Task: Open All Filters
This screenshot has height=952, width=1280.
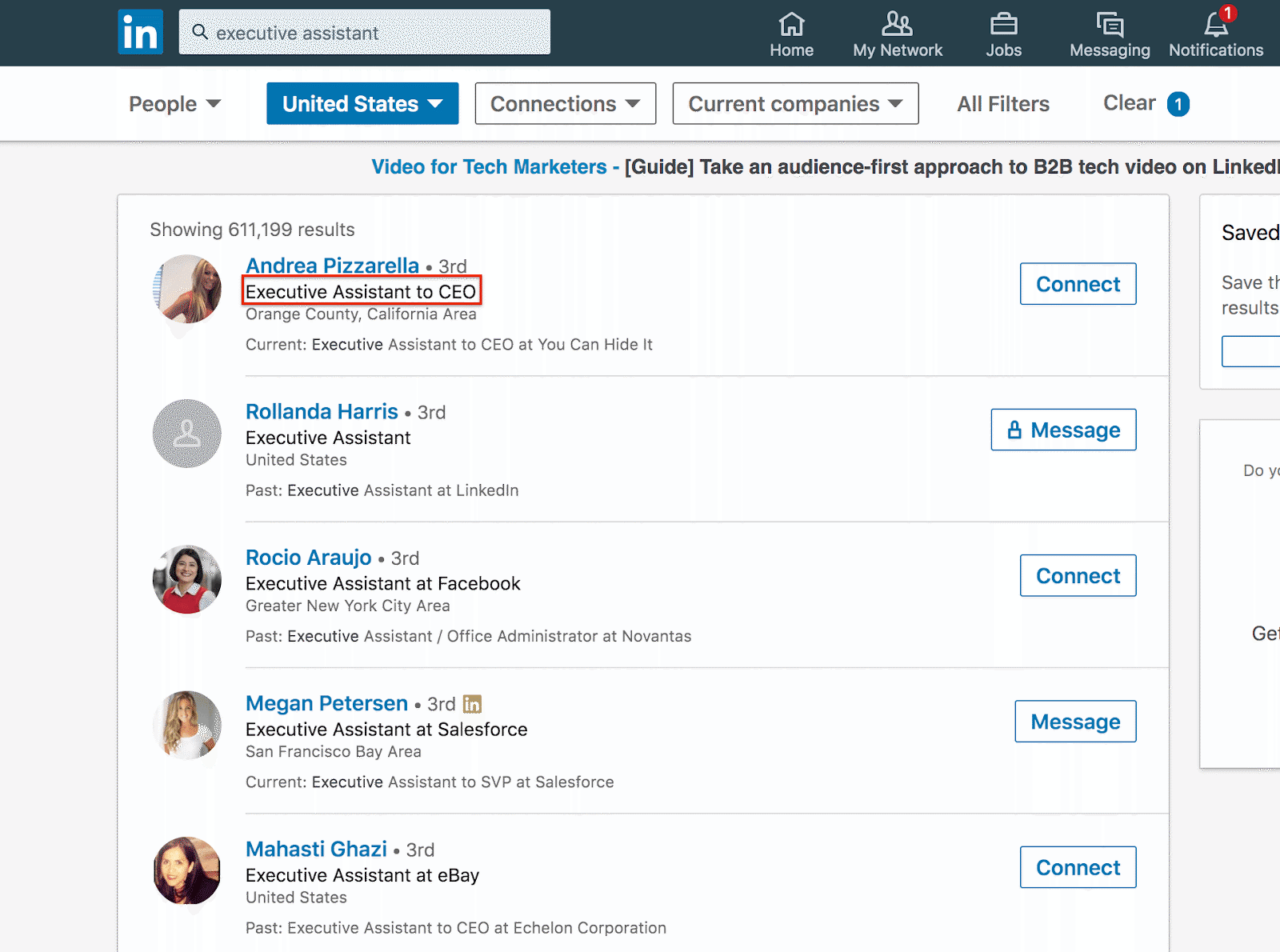Action: (1003, 104)
